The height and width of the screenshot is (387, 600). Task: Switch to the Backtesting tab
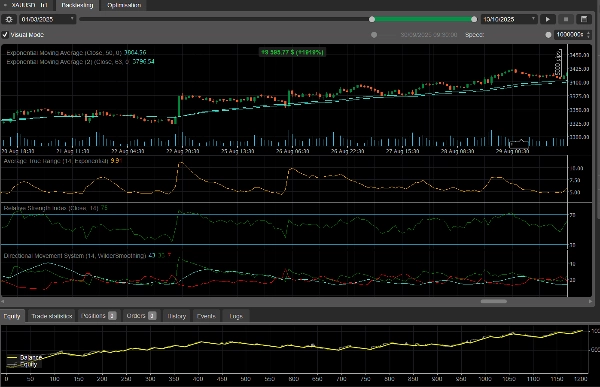point(77,5)
